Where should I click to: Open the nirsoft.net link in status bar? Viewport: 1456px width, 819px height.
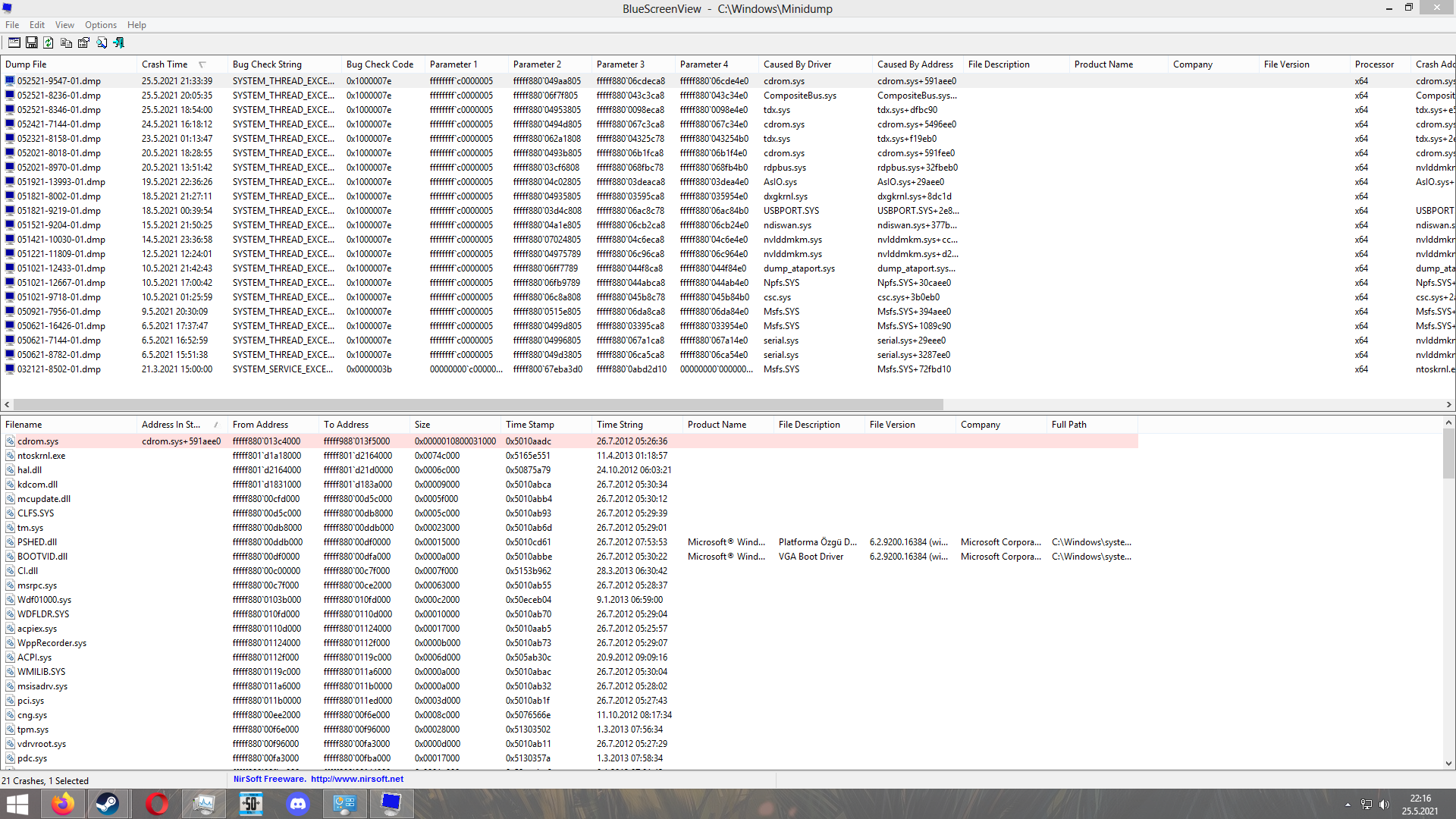[356, 779]
